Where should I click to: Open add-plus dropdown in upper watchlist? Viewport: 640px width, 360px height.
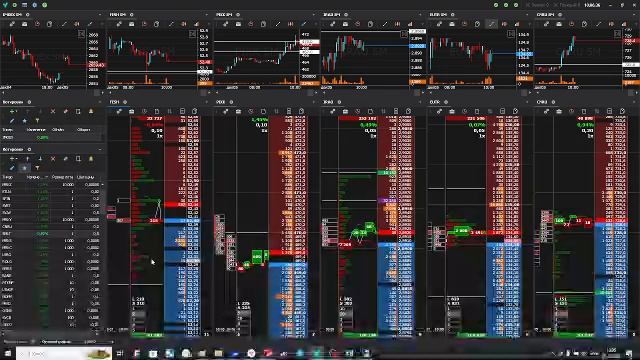[x=13, y=111]
